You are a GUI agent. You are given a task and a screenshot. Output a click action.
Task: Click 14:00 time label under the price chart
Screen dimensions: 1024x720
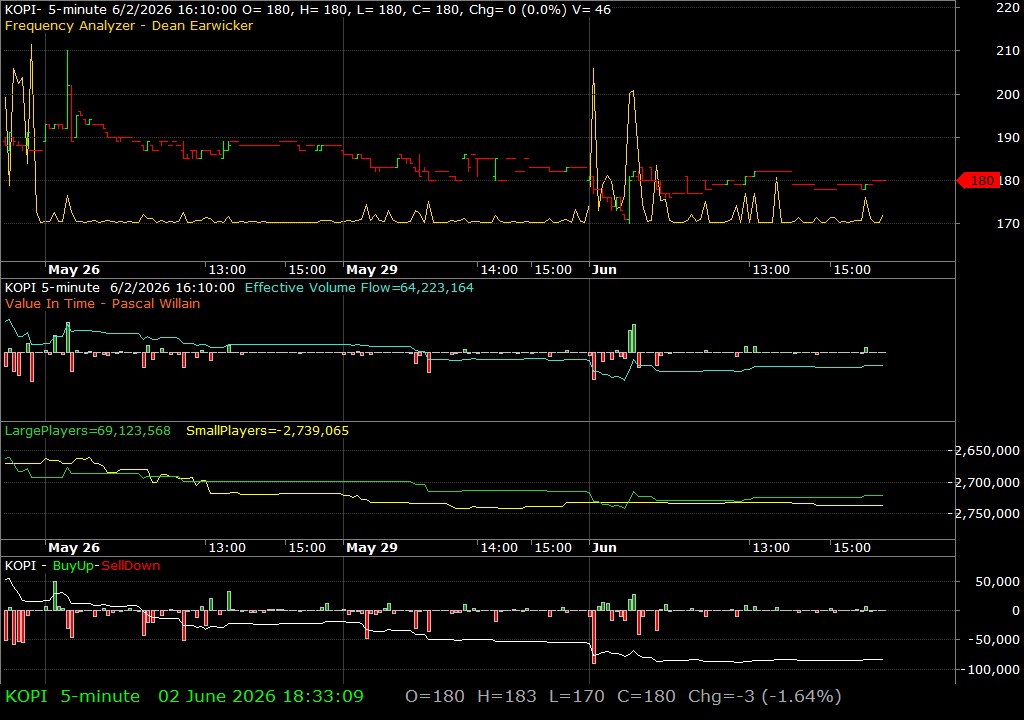(499, 269)
